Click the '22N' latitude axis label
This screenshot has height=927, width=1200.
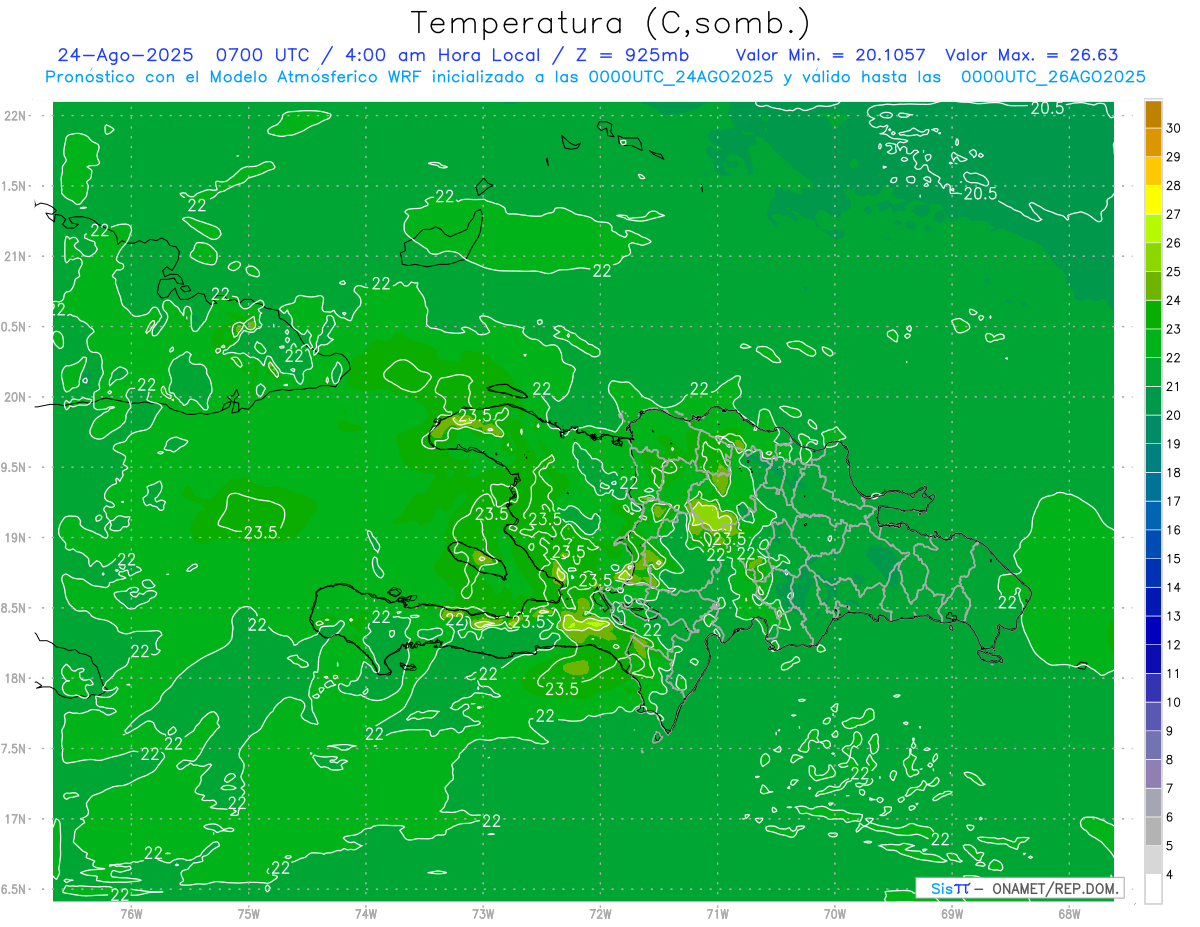point(14,116)
